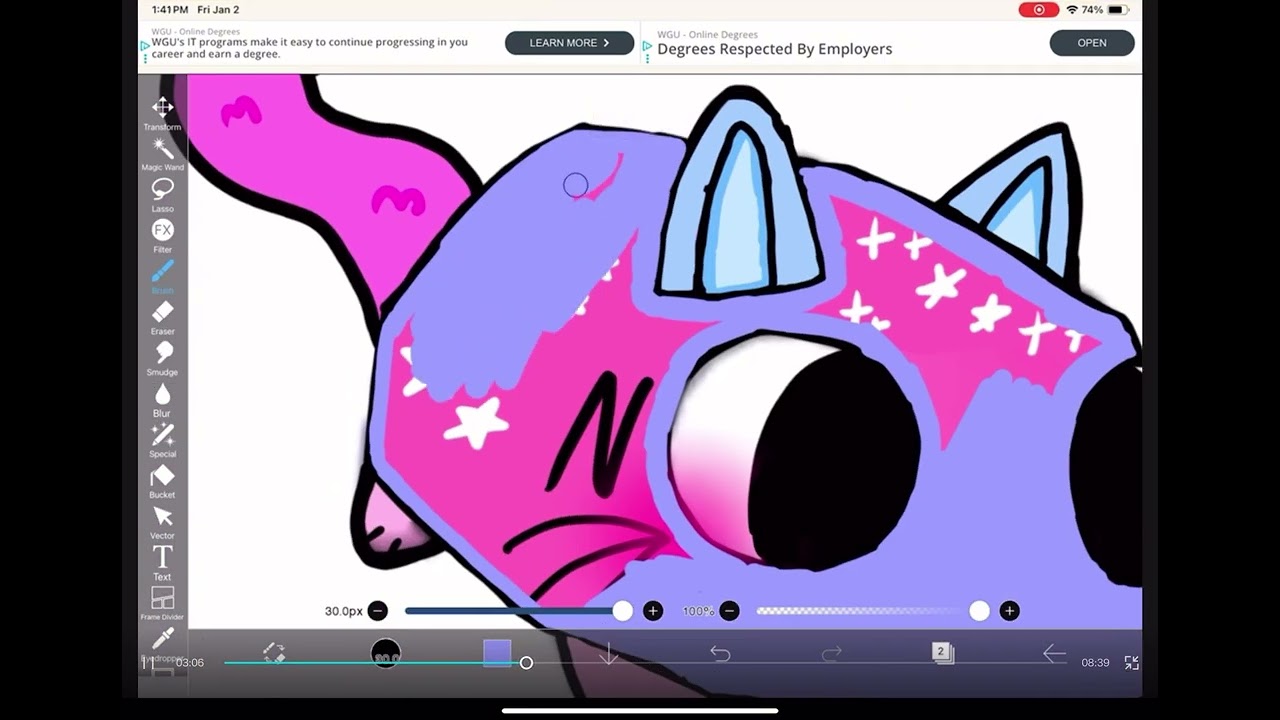Open the current purple color swatch
The width and height of the screenshot is (1280, 720).
tap(497, 653)
